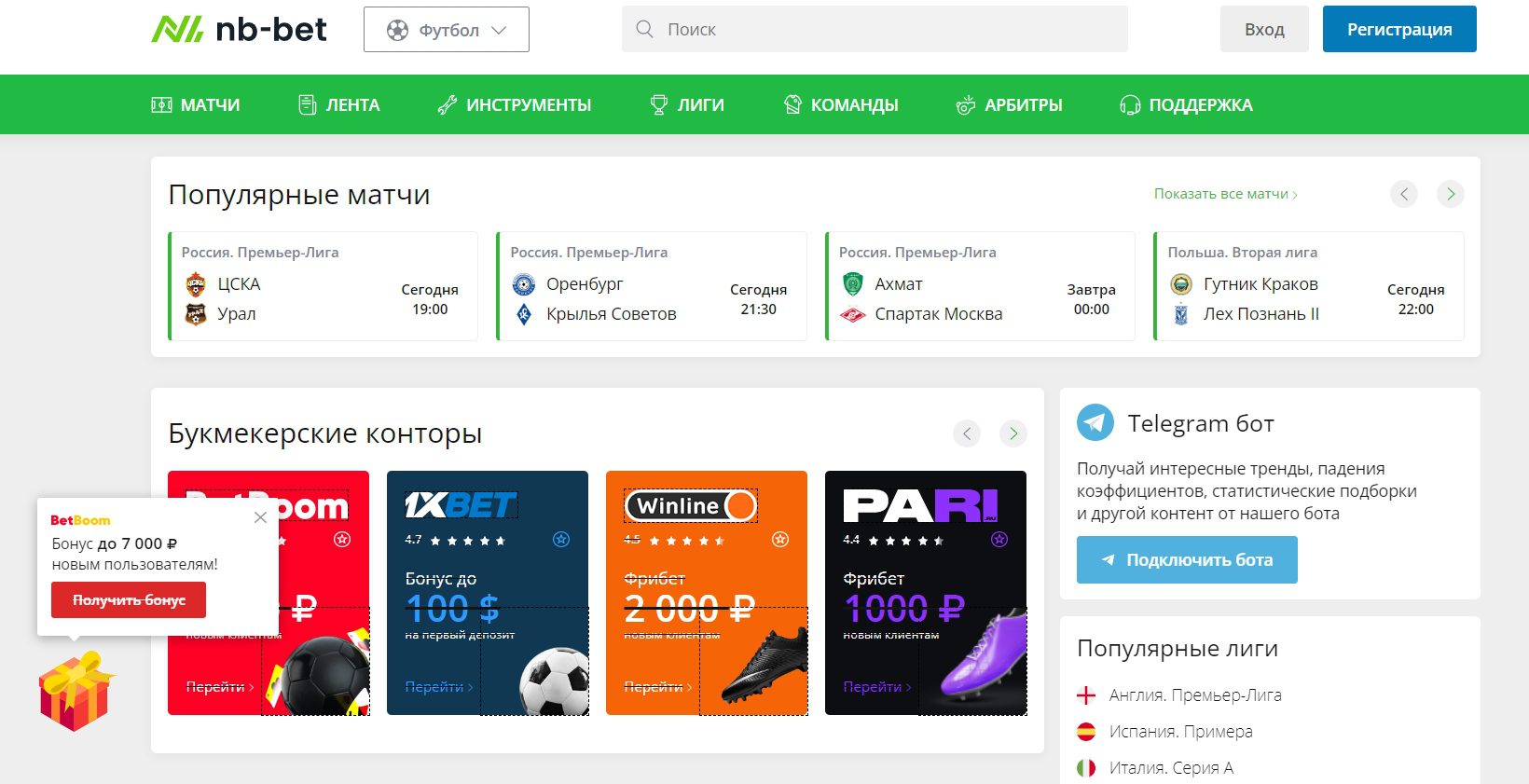Show previous popular matches

(x=1404, y=194)
